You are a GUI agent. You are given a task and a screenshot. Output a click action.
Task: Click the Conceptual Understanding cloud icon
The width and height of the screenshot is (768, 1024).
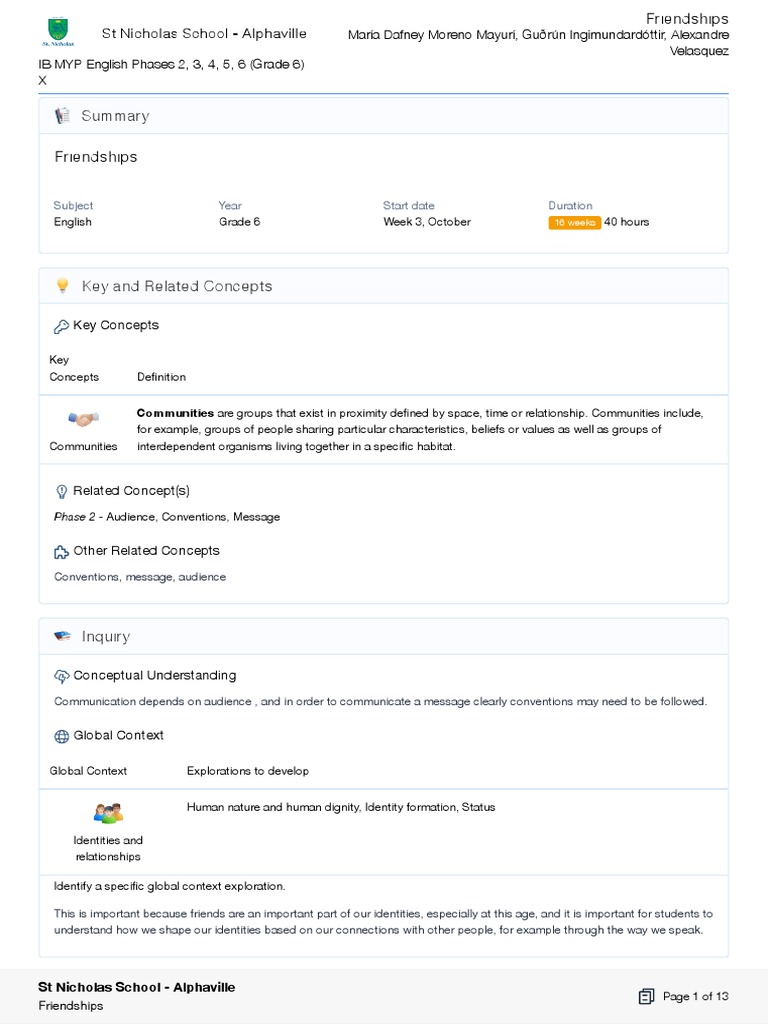pos(61,676)
